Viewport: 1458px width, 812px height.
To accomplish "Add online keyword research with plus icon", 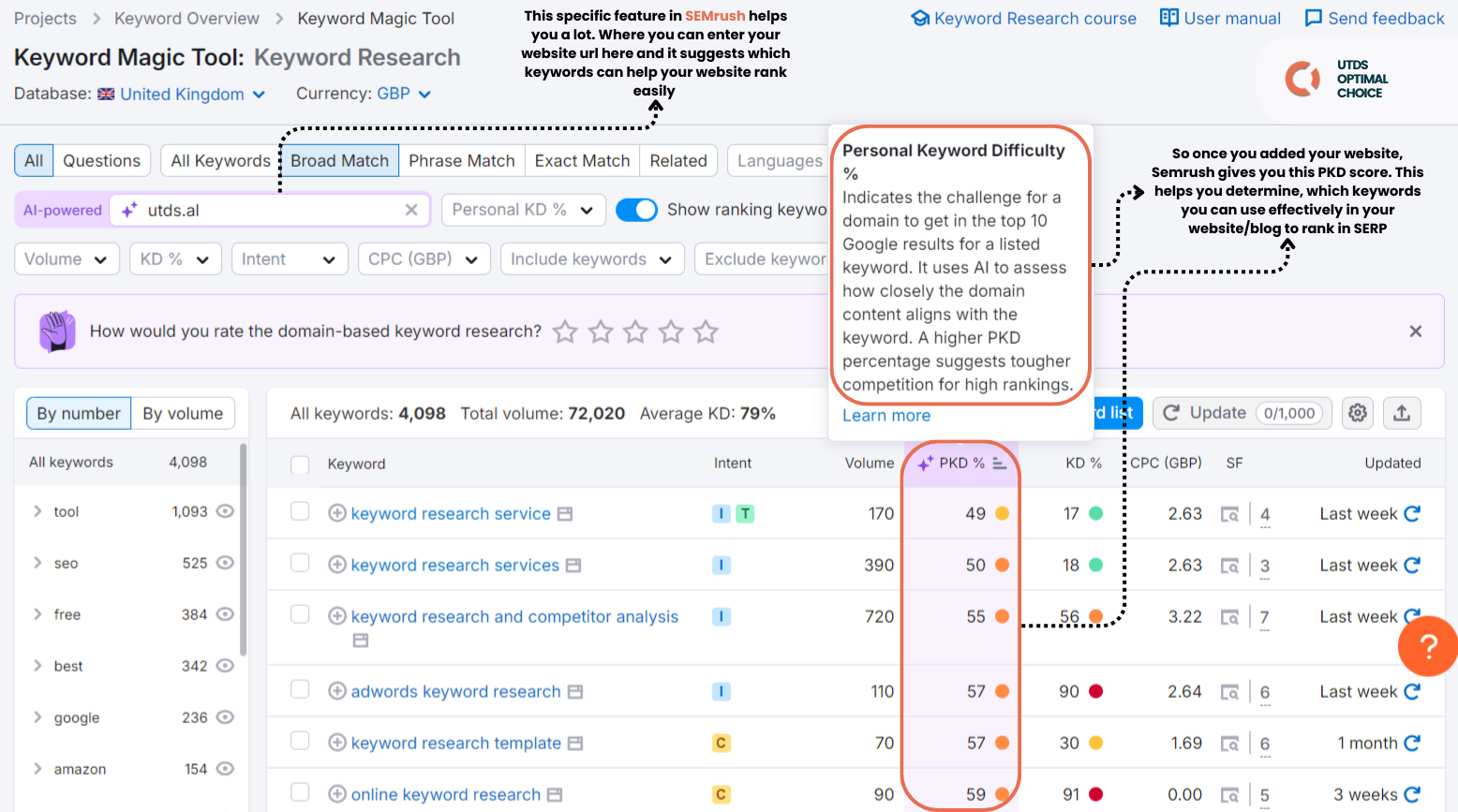I will click(337, 794).
